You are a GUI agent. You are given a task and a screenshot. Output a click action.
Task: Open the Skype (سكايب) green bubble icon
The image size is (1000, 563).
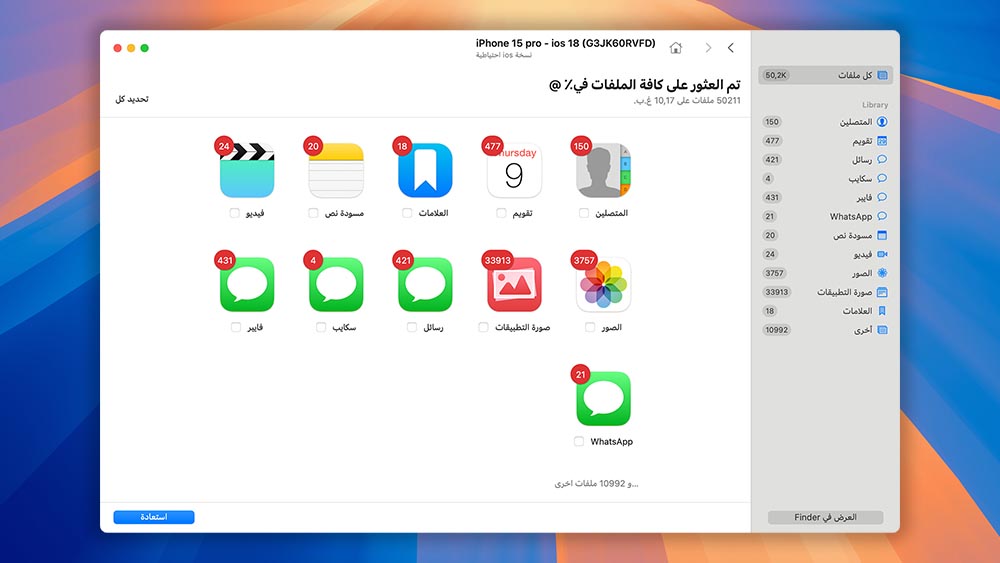click(336, 284)
